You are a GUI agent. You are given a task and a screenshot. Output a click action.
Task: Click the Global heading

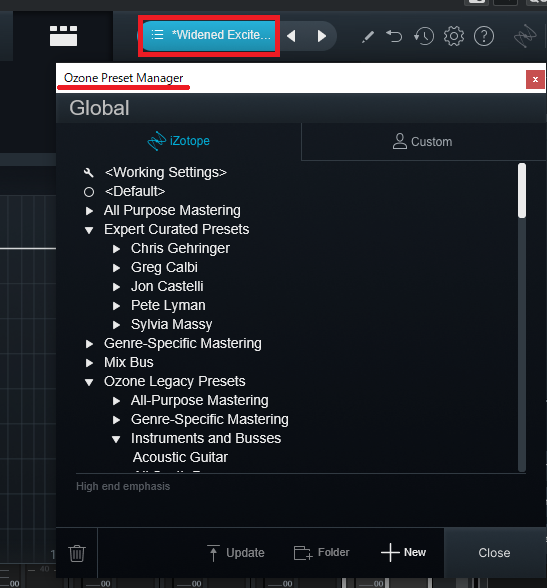tap(99, 108)
